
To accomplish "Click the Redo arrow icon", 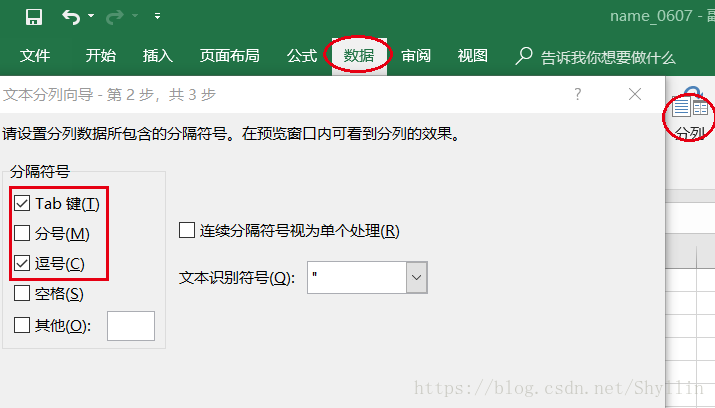I will [114, 17].
